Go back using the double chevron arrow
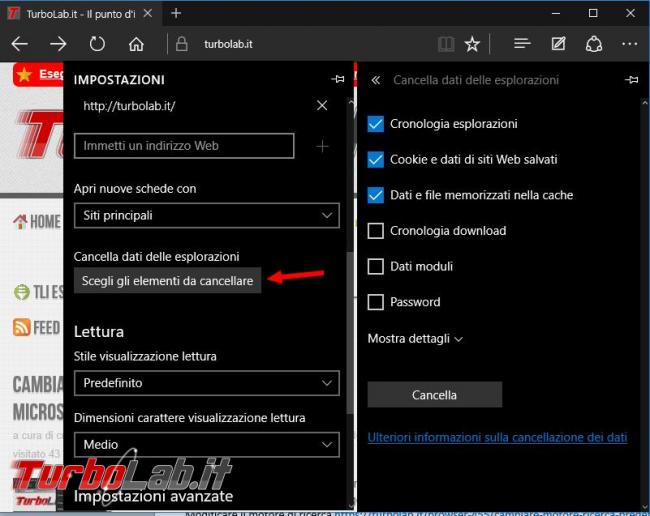Image resolution: width=650 pixels, height=516 pixels. [376, 80]
